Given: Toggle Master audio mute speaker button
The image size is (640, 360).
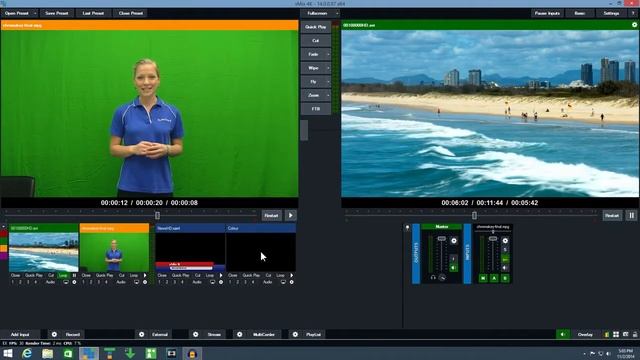Looking at the screenshot, I should [453, 268].
